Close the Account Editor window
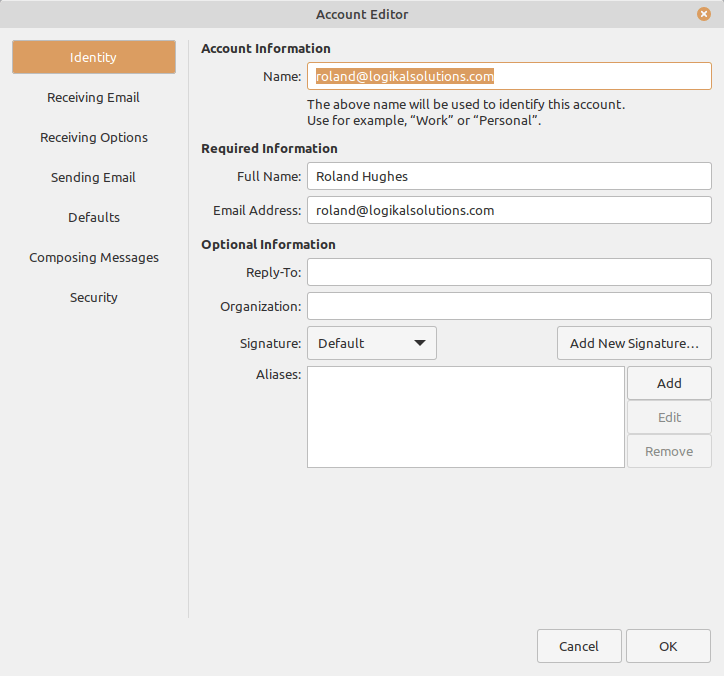The width and height of the screenshot is (724, 676). coord(704,14)
